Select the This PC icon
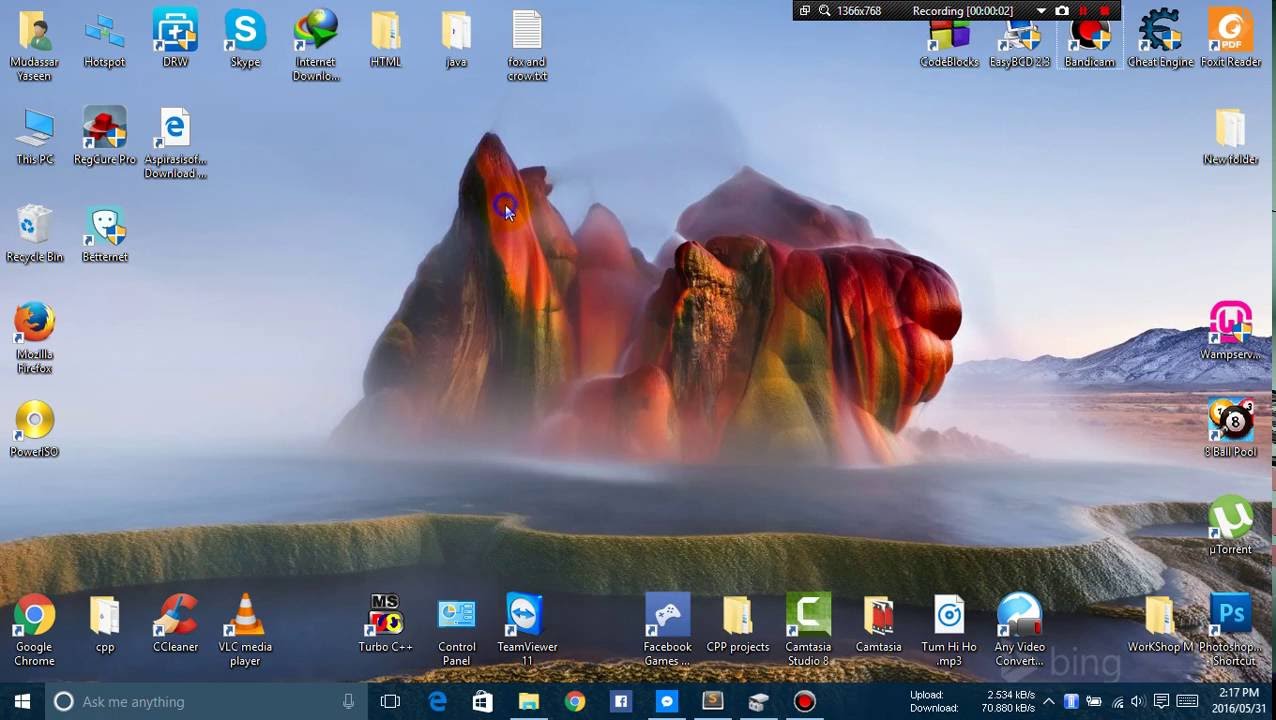The width and height of the screenshot is (1276, 720). (35, 137)
